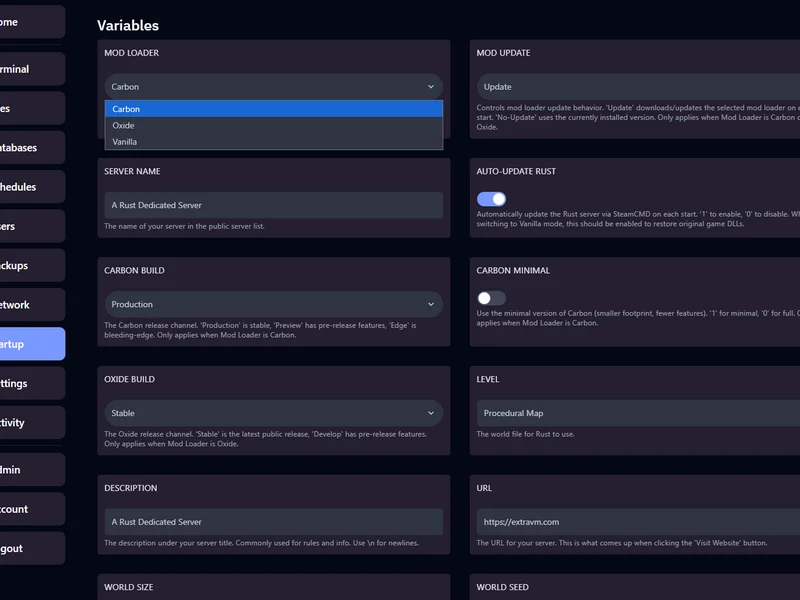
Task: Open the Mod Loader dropdown
Action: click(272, 86)
